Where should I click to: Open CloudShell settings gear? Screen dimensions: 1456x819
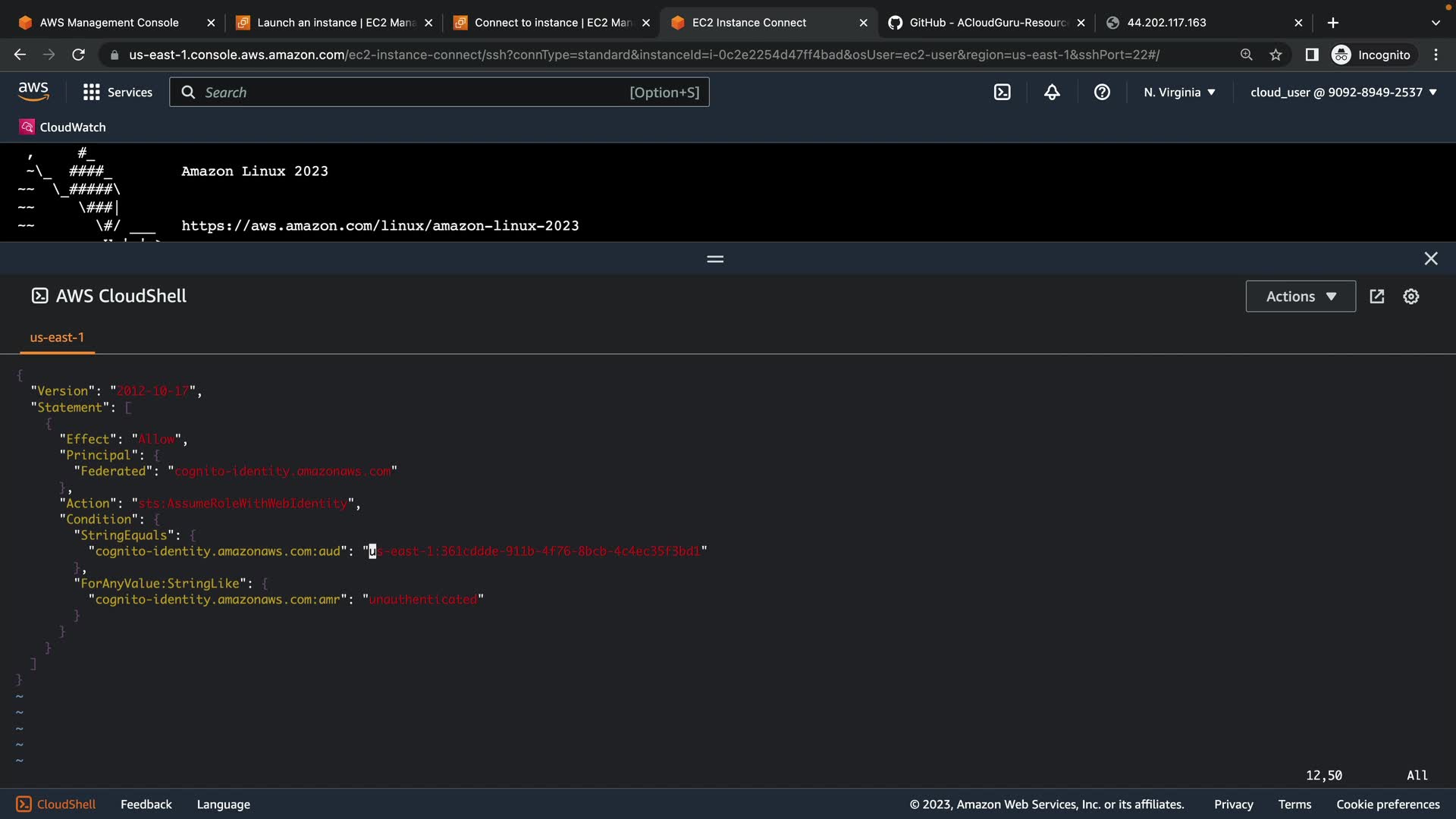tap(1410, 297)
